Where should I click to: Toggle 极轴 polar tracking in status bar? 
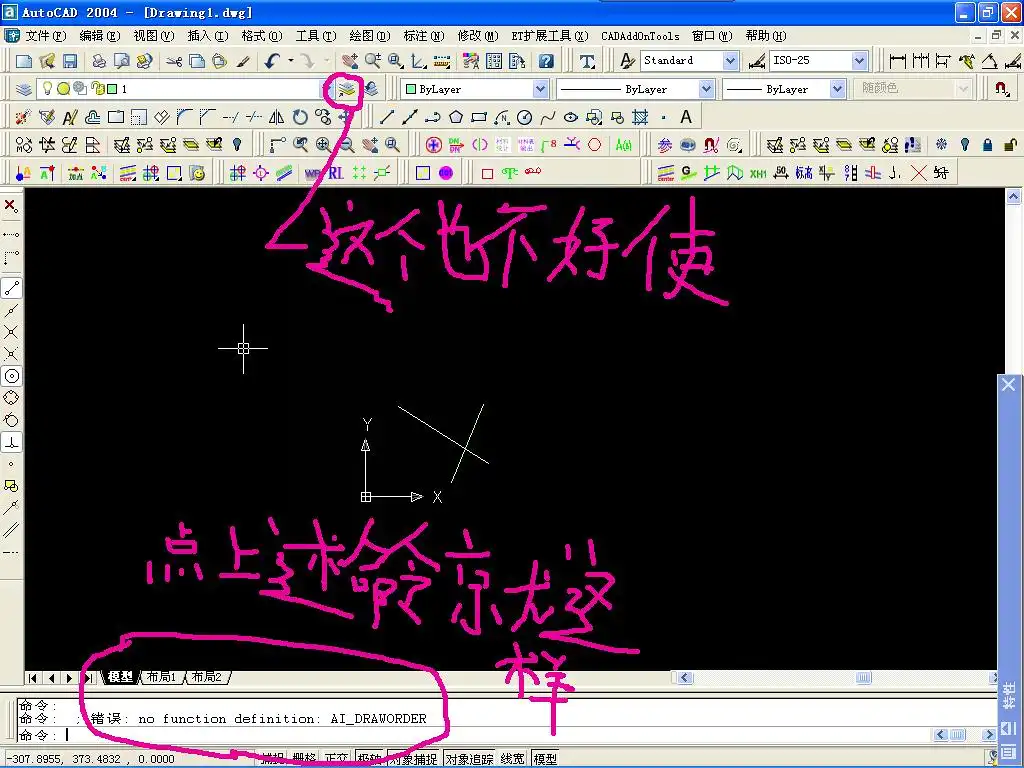[x=370, y=759]
